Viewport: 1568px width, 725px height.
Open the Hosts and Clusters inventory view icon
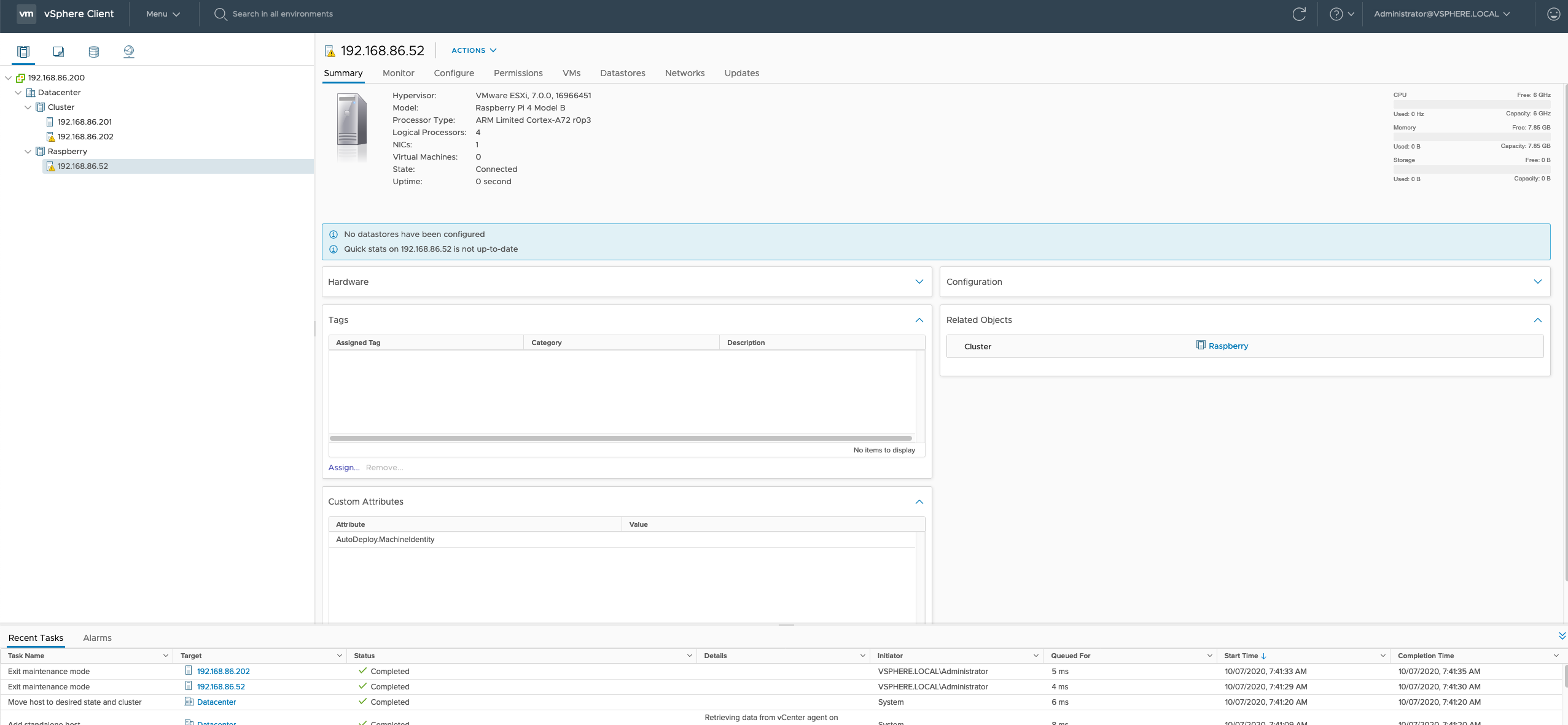tap(23, 52)
